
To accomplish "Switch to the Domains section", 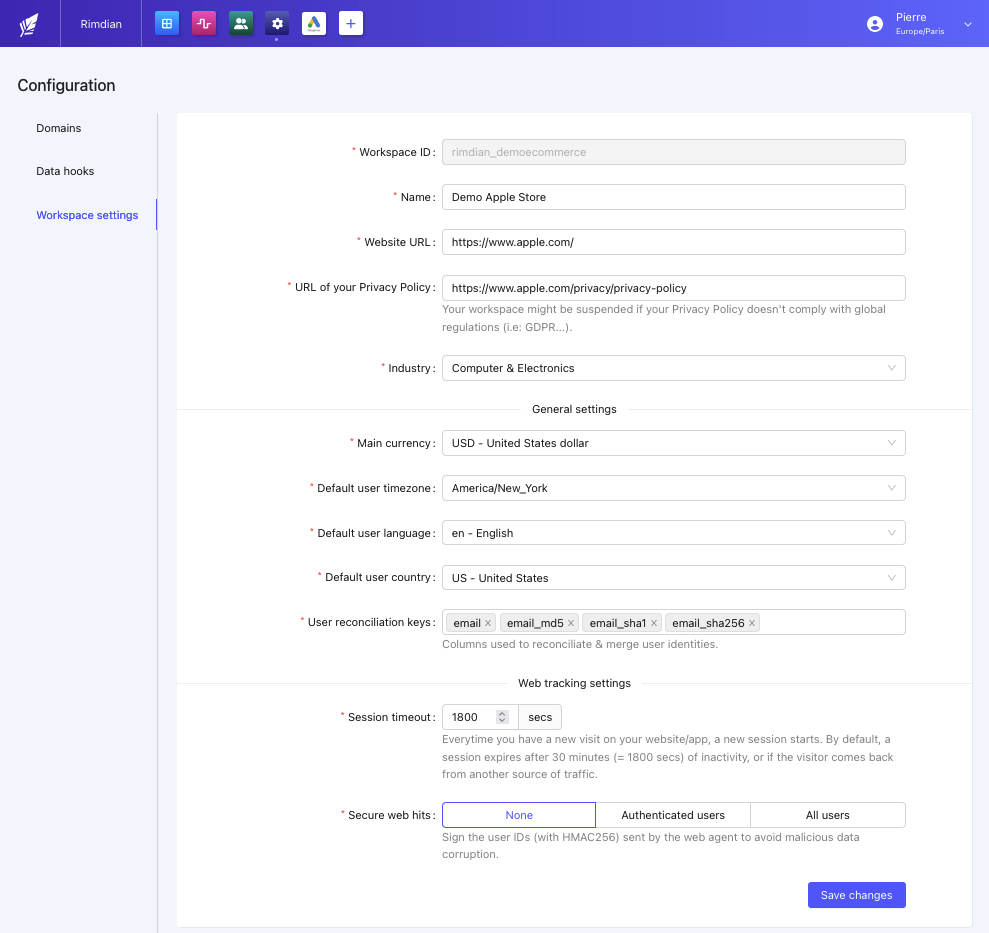I will (x=58, y=128).
